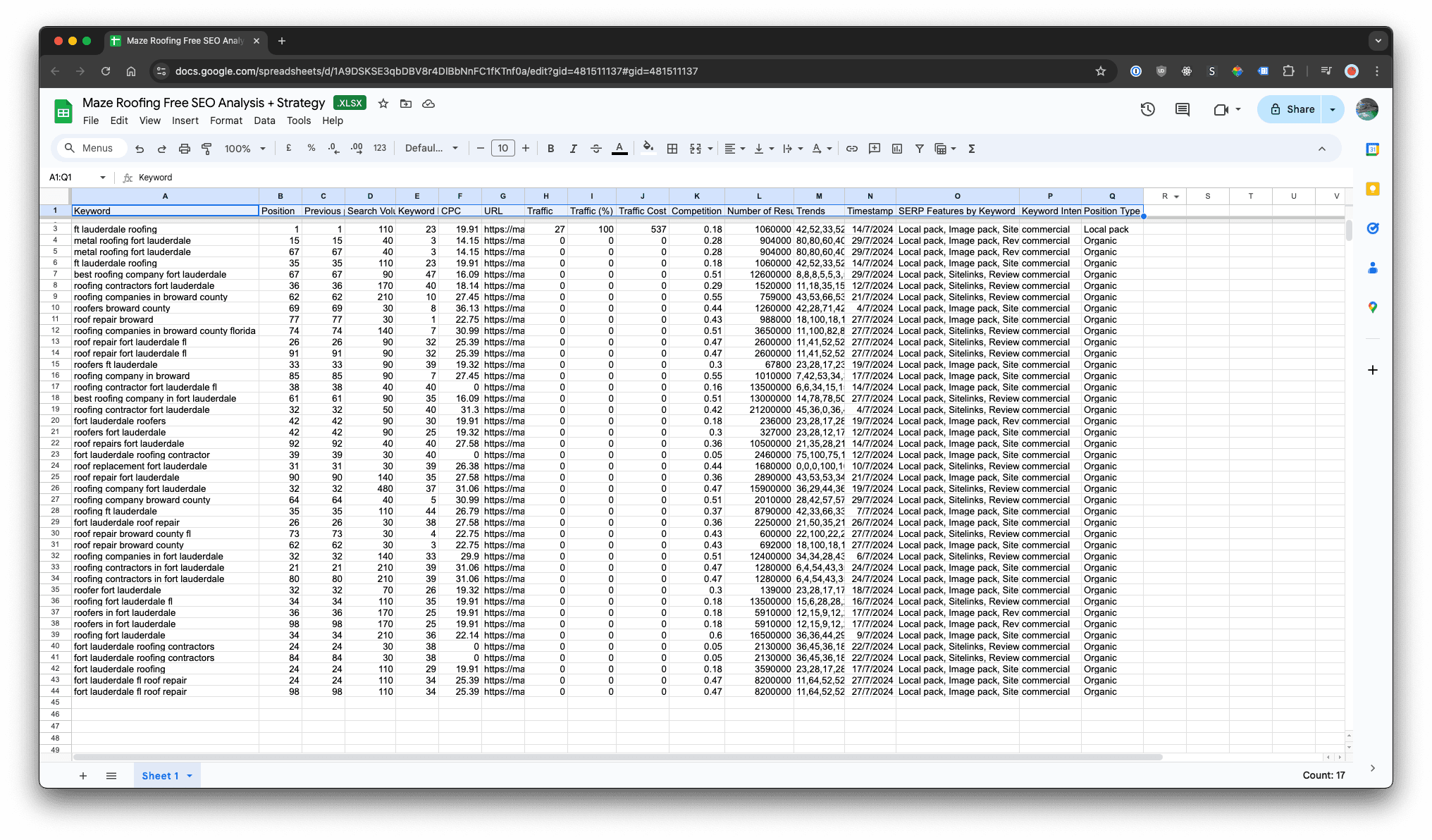Click the Name box showing A1:Q1
Viewport: 1432px width, 840px height.
pos(76,178)
